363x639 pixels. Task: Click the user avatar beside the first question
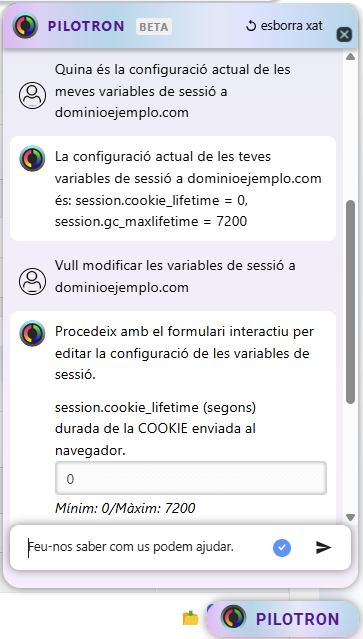(x=32, y=95)
